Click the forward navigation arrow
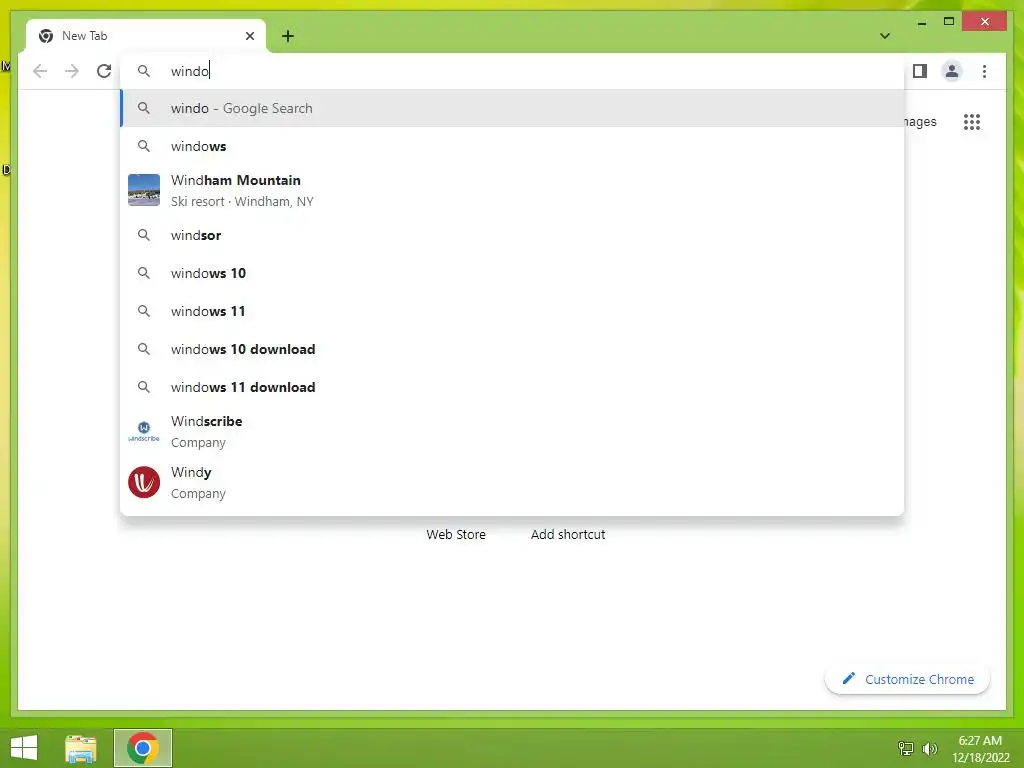 [x=72, y=71]
